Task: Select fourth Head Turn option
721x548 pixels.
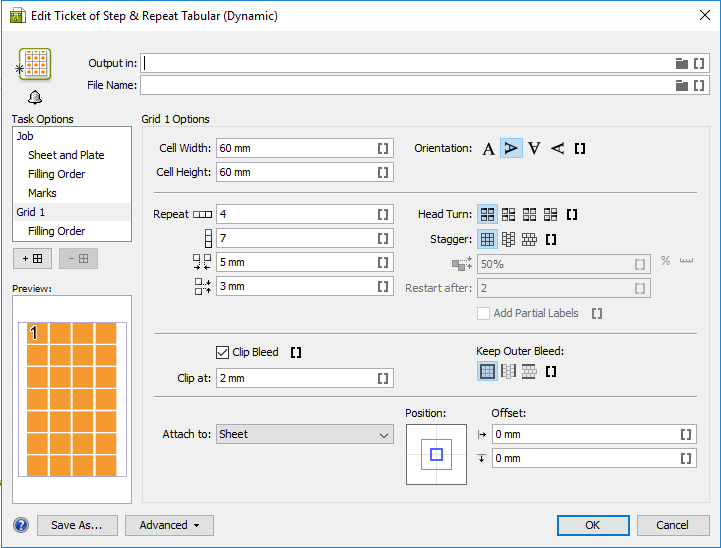Action: 550,214
